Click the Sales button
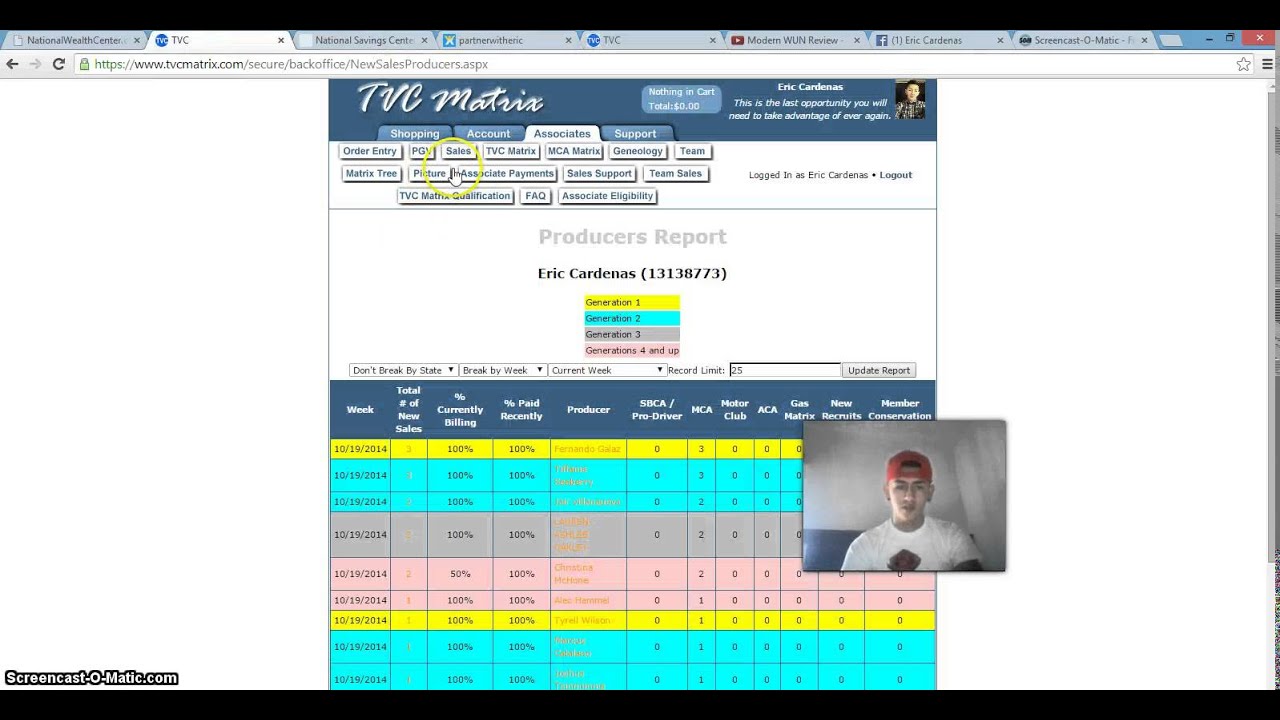This screenshot has height=720, width=1280. [458, 152]
